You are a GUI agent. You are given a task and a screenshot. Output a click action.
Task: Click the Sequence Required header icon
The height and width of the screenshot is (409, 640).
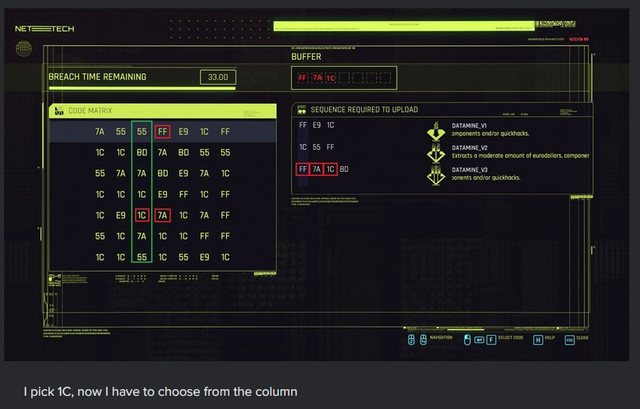302,109
